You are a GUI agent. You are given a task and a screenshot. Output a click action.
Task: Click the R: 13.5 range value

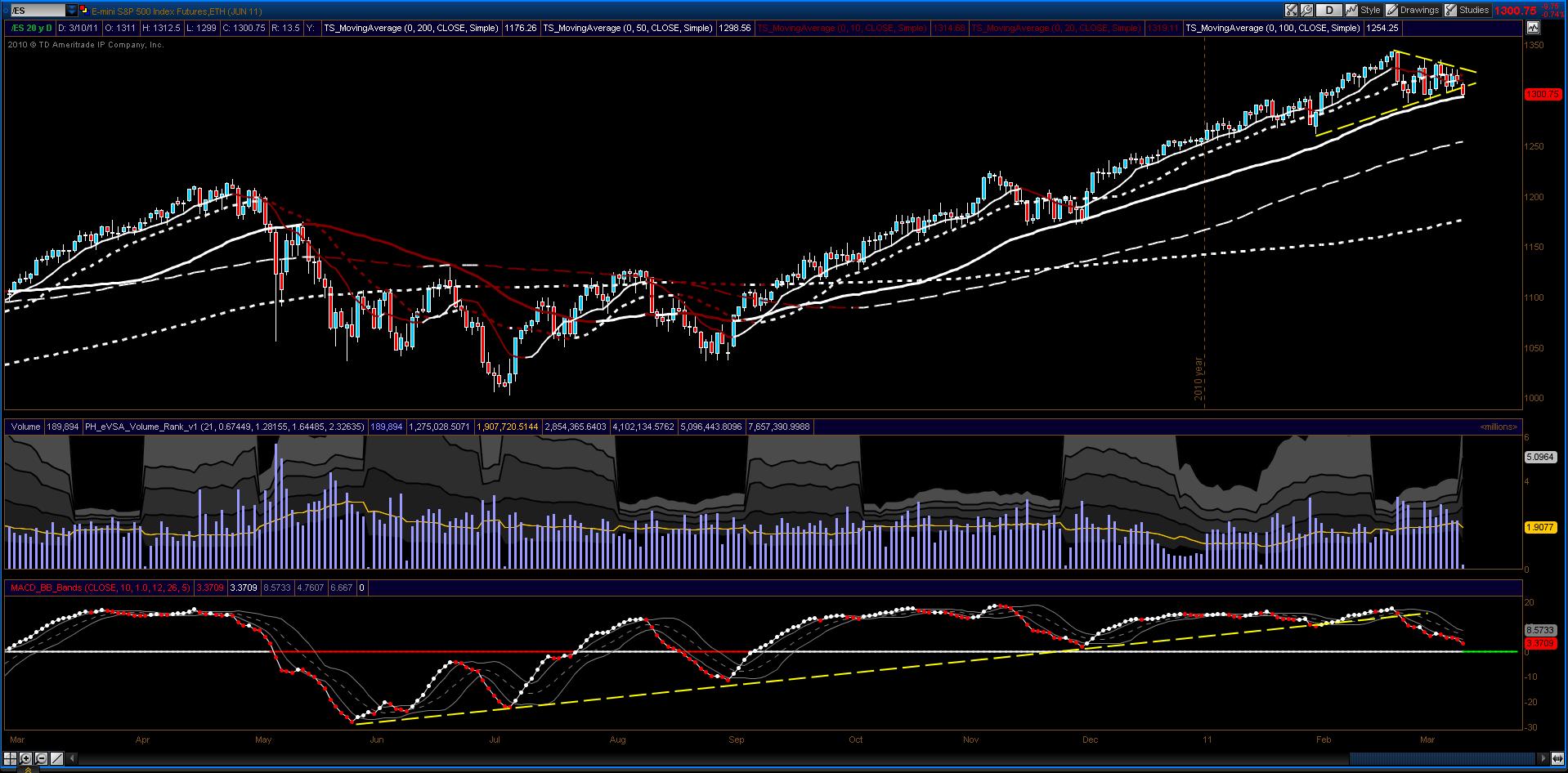coord(286,28)
